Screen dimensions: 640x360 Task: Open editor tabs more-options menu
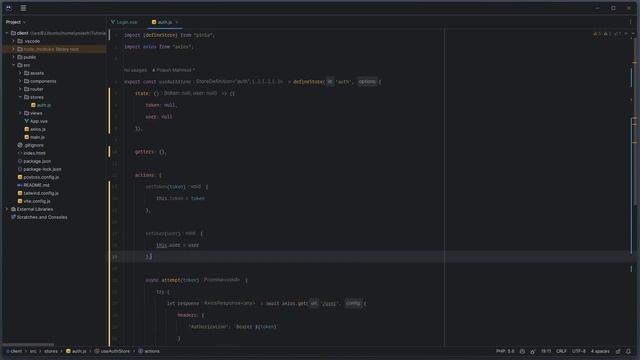(x=630, y=22)
